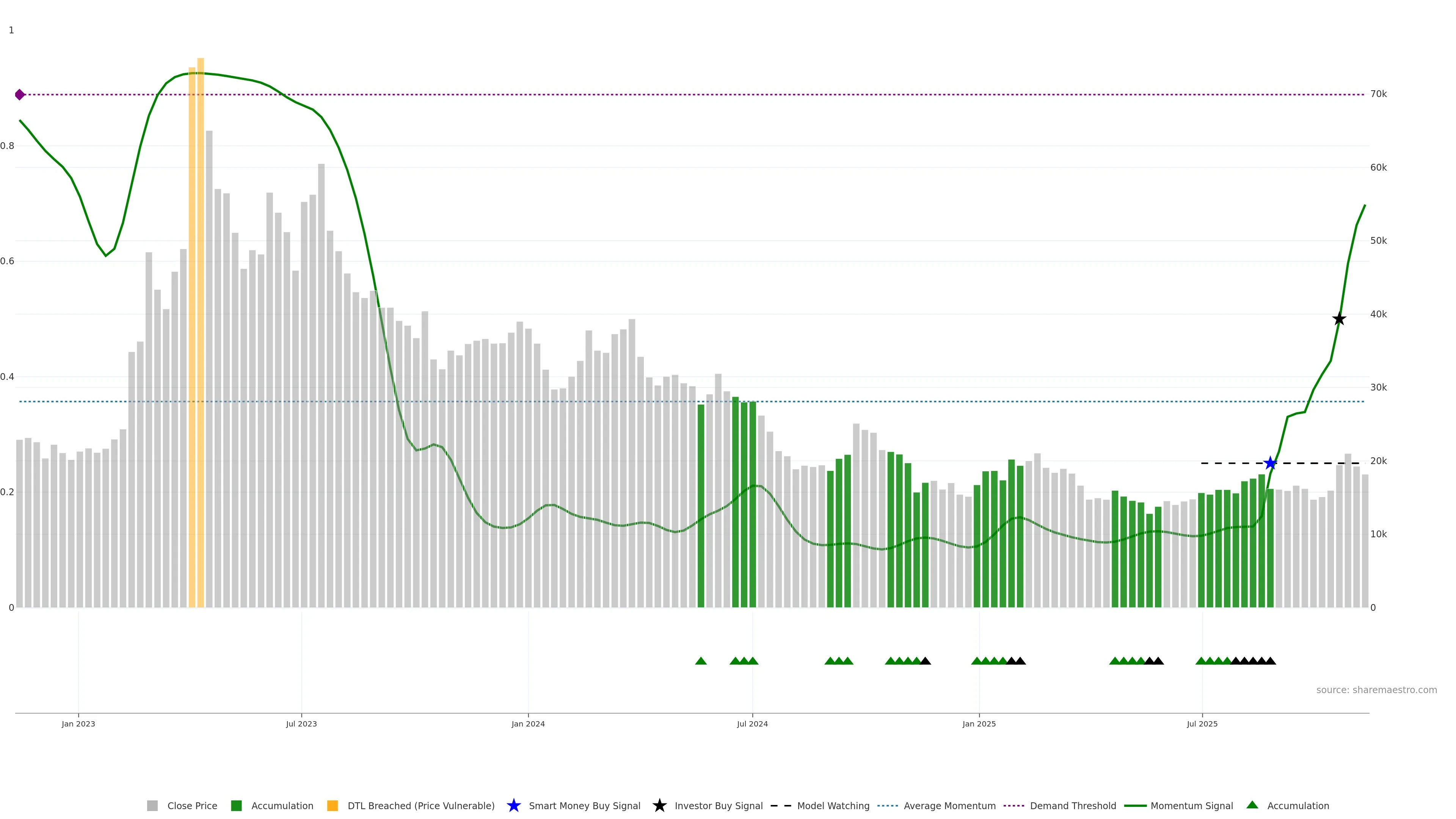The height and width of the screenshot is (819, 1456).
Task: Click the Jul 2024 axis label
Action: point(752,723)
